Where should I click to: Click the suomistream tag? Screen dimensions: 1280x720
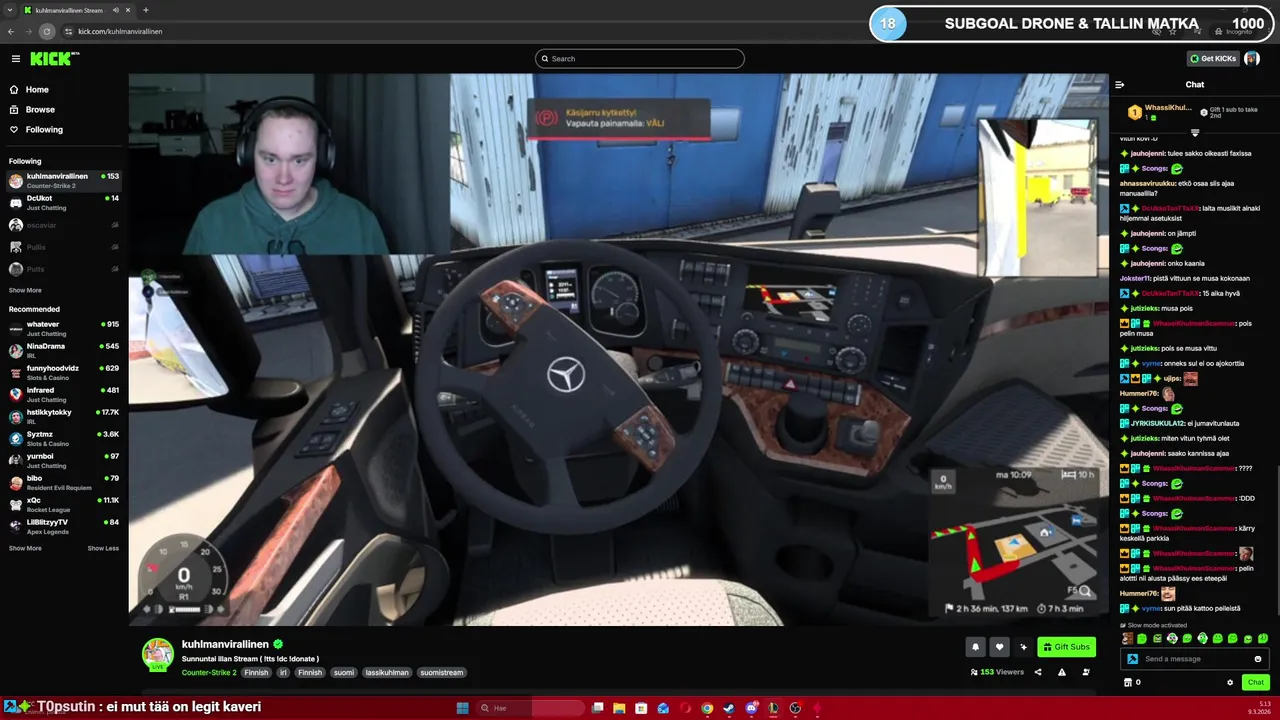[x=442, y=673]
